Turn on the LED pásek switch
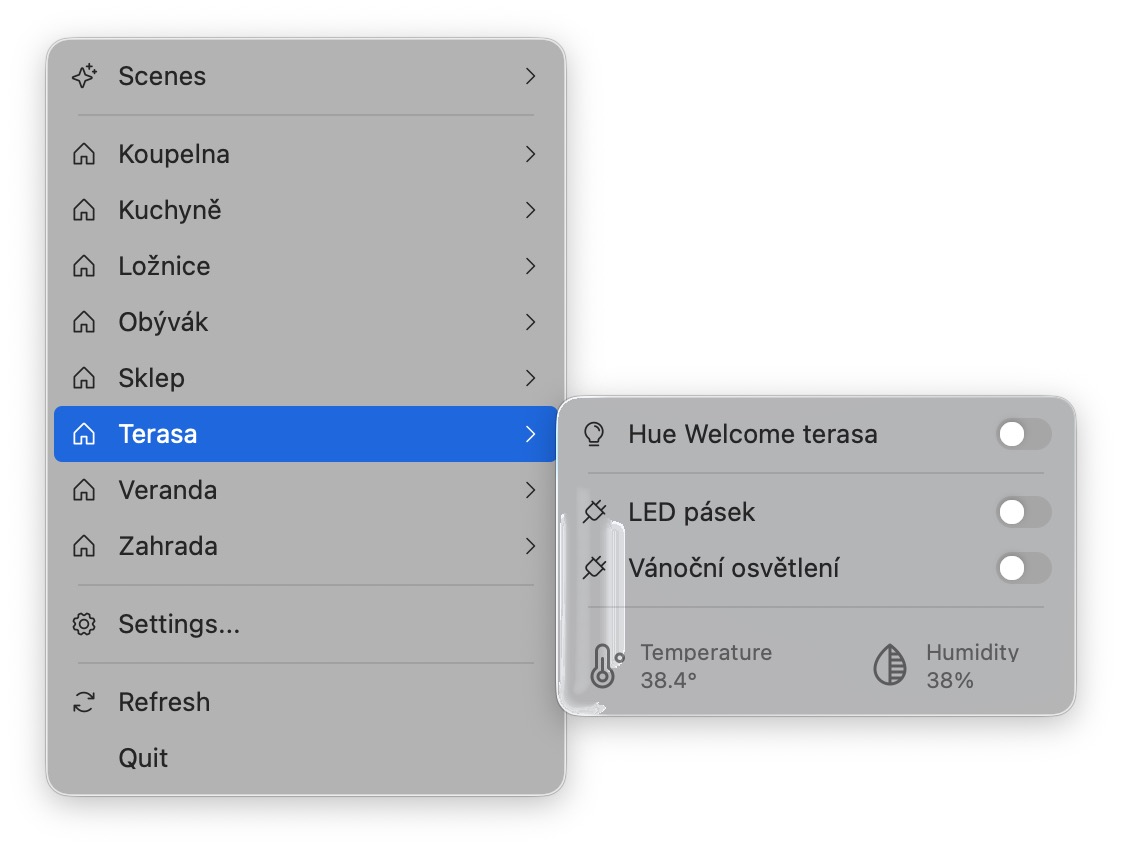The image size is (1122, 850). (1024, 513)
